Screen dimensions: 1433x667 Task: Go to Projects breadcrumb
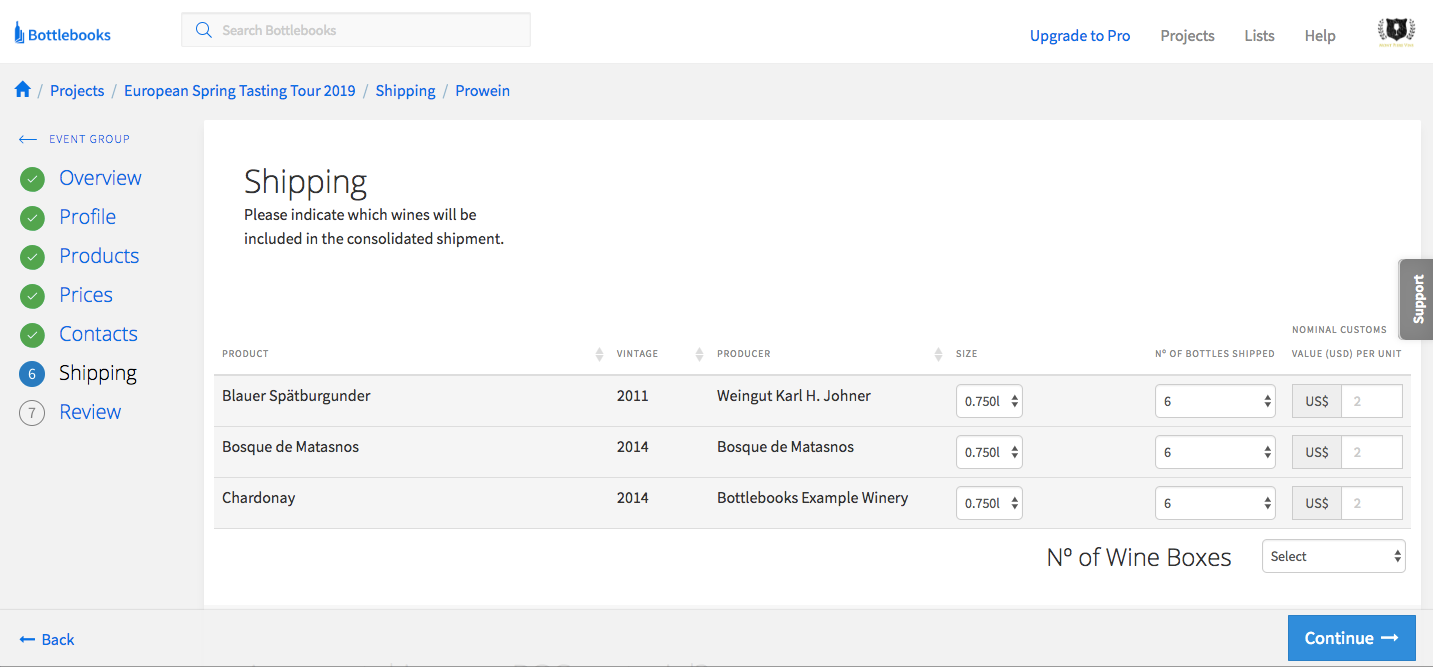pos(77,90)
